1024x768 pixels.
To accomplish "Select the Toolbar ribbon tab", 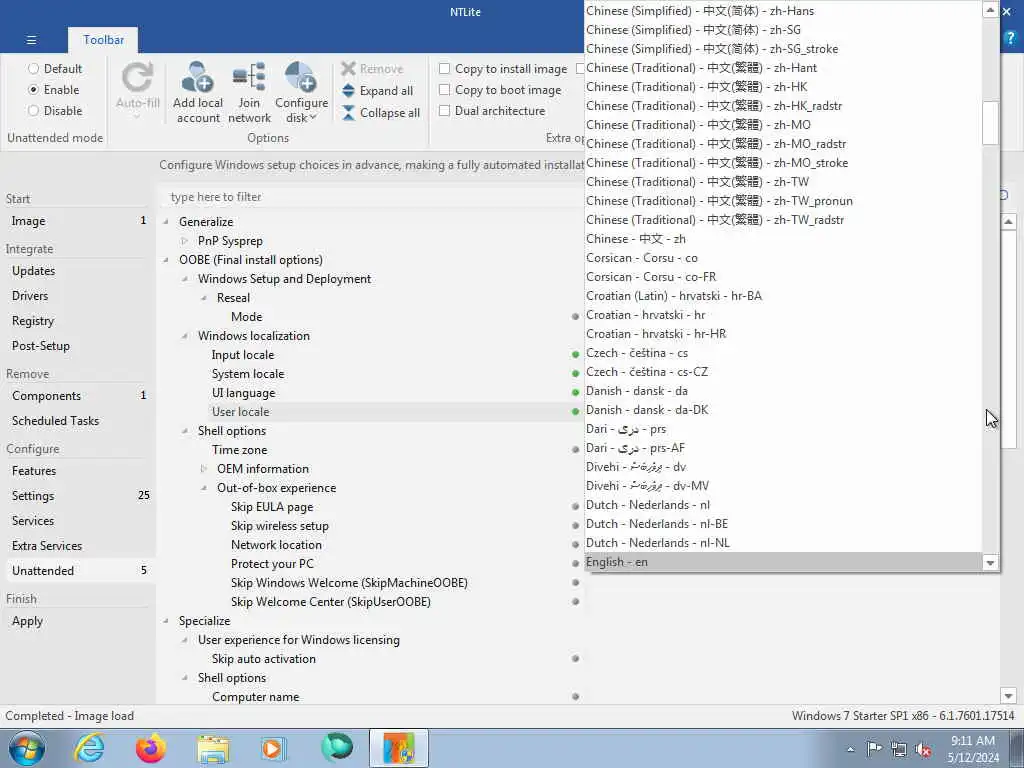I will coord(103,40).
